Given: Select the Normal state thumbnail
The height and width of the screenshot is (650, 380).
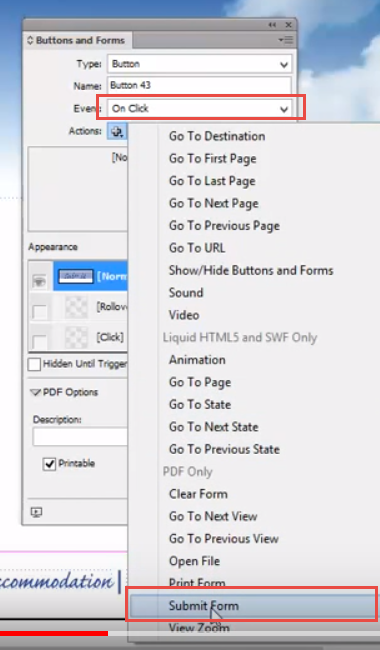Looking at the screenshot, I should (75, 276).
